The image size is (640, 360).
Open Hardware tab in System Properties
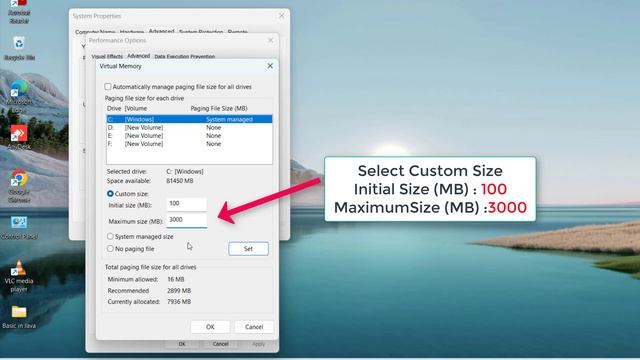[x=131, y=32]
